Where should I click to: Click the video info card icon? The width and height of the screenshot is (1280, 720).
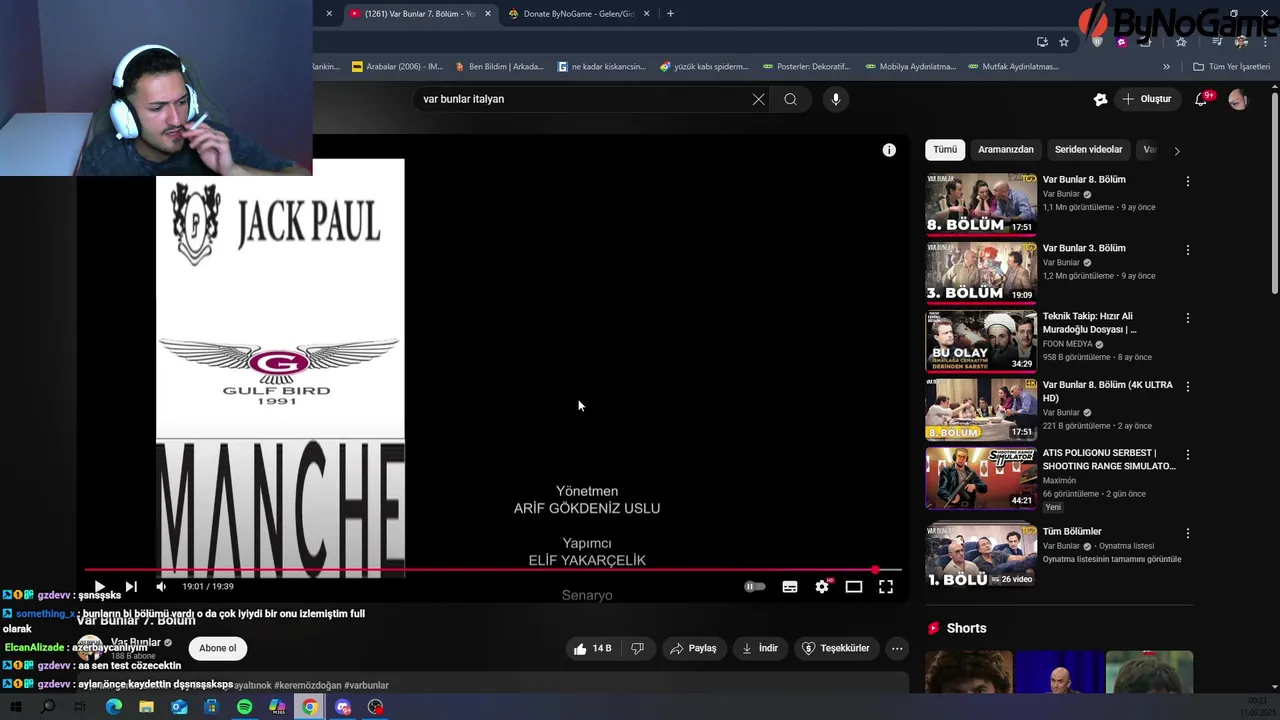pos(889,150)
